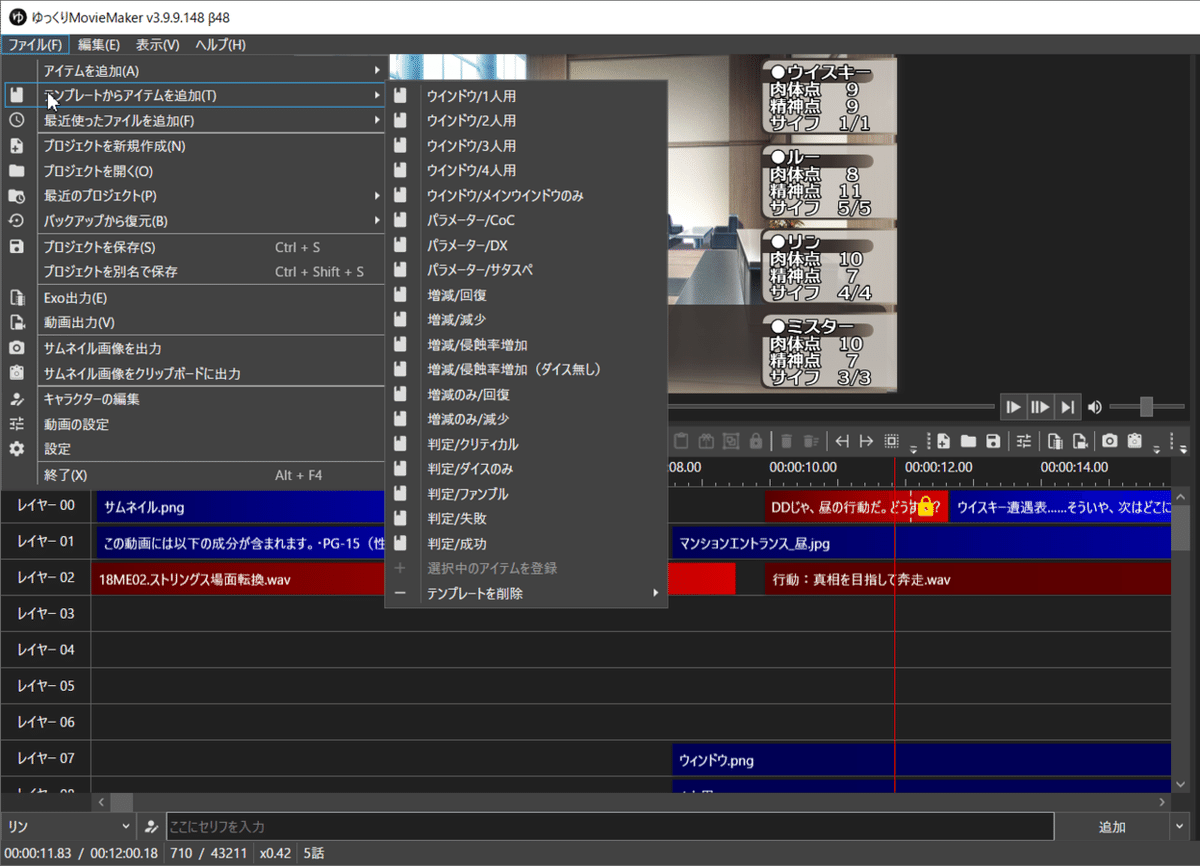Click the frame-step play button
The width and height of the screenshot is (1200, 866).
pos(1040,407)
